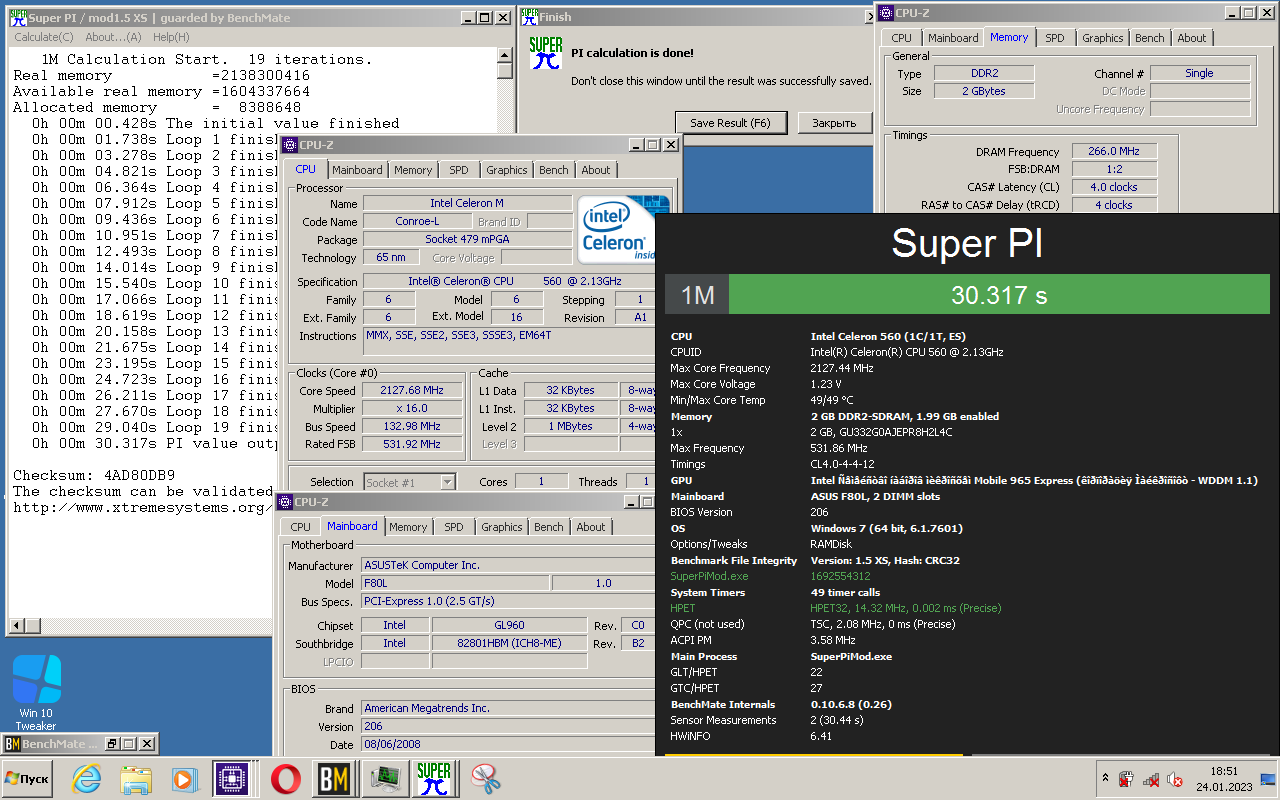Click the Name field Intel Celeron M
Screen dimensions: 1280x800
[x=468, y=203]
